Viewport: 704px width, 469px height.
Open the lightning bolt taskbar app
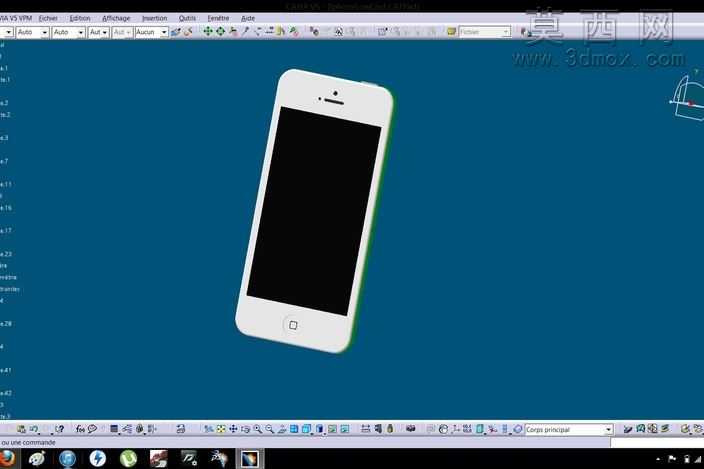97,459
